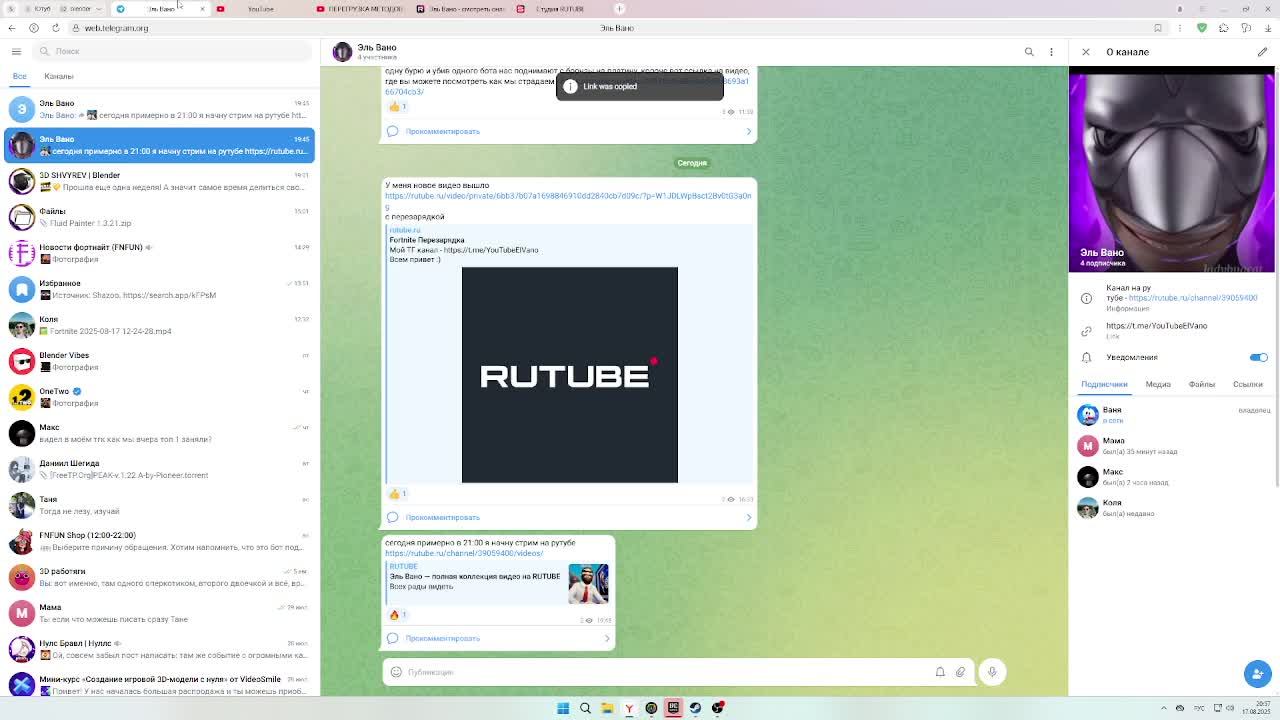
Task: Comment on the 21:00 stream post
Action: [x=498, y=638]
